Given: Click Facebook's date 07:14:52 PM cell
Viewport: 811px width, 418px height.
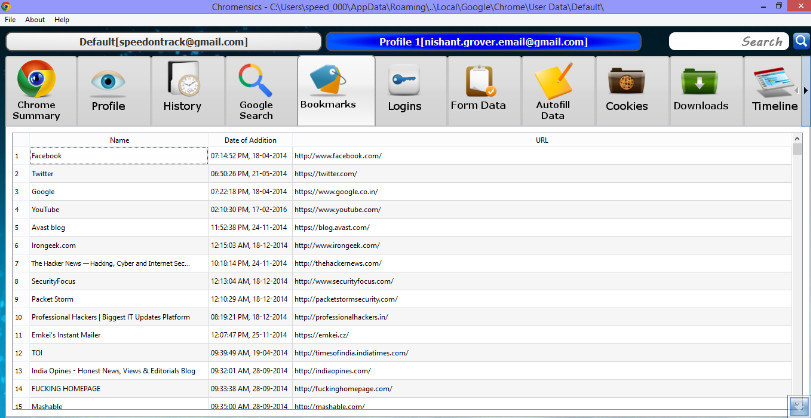Looking at the screenshot, I should tap(250, 156).
